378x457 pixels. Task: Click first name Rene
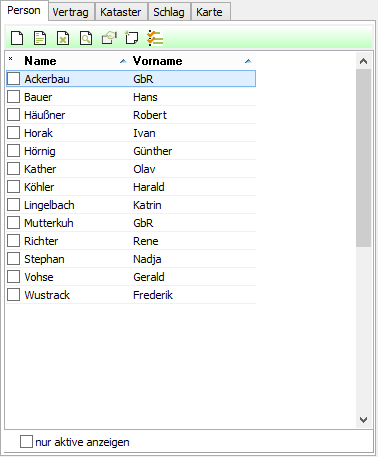146,241
